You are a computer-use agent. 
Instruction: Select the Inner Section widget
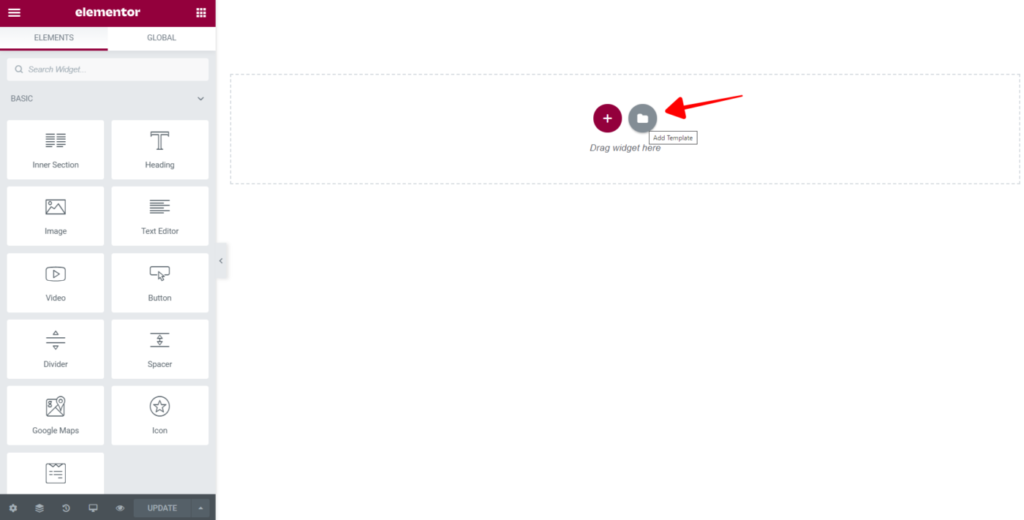click(x=56, y=150)
